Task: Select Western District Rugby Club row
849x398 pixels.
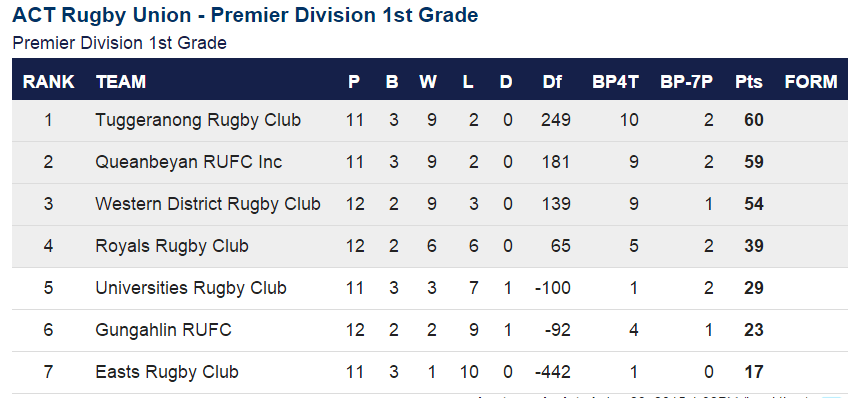Action: 430,204
